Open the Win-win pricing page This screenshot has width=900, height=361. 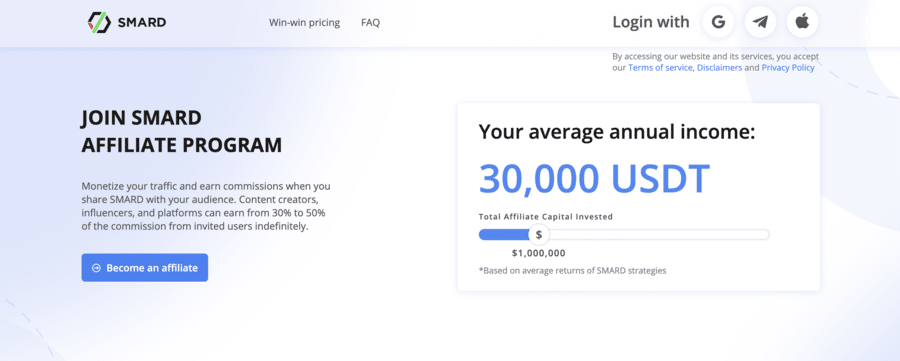coord(304,22)
